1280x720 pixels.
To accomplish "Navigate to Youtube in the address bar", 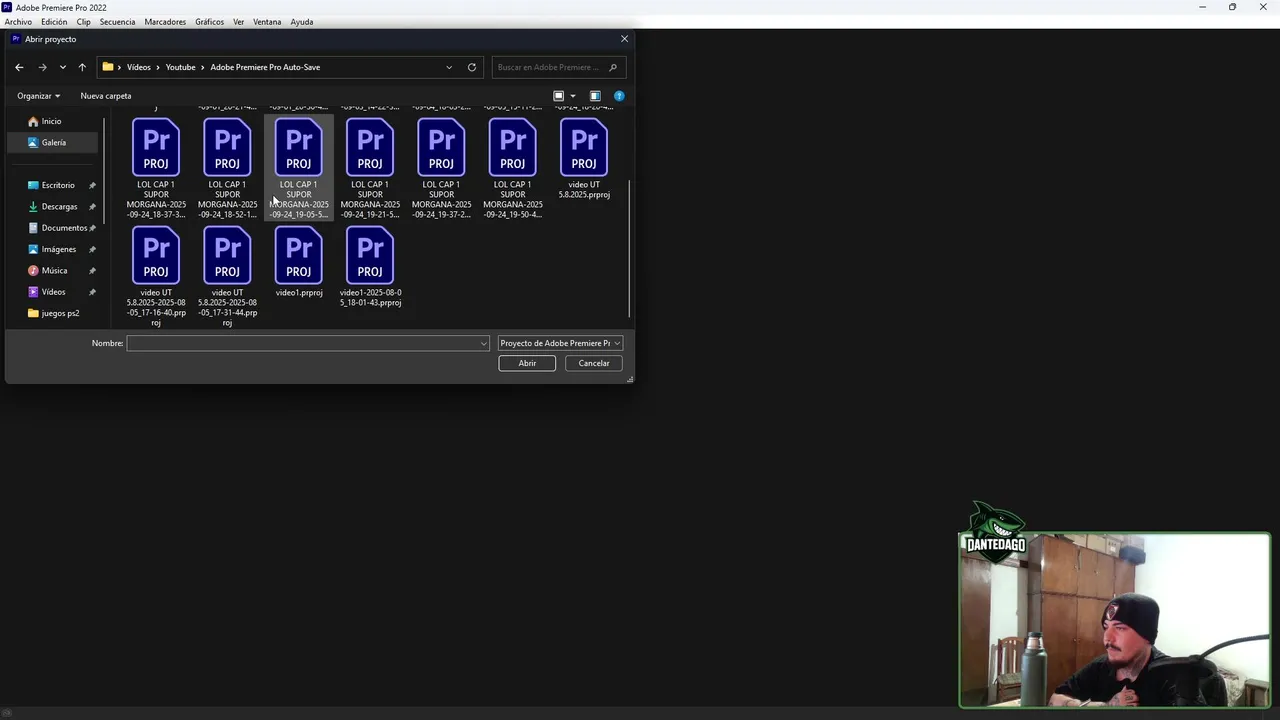I will point(181,67).
